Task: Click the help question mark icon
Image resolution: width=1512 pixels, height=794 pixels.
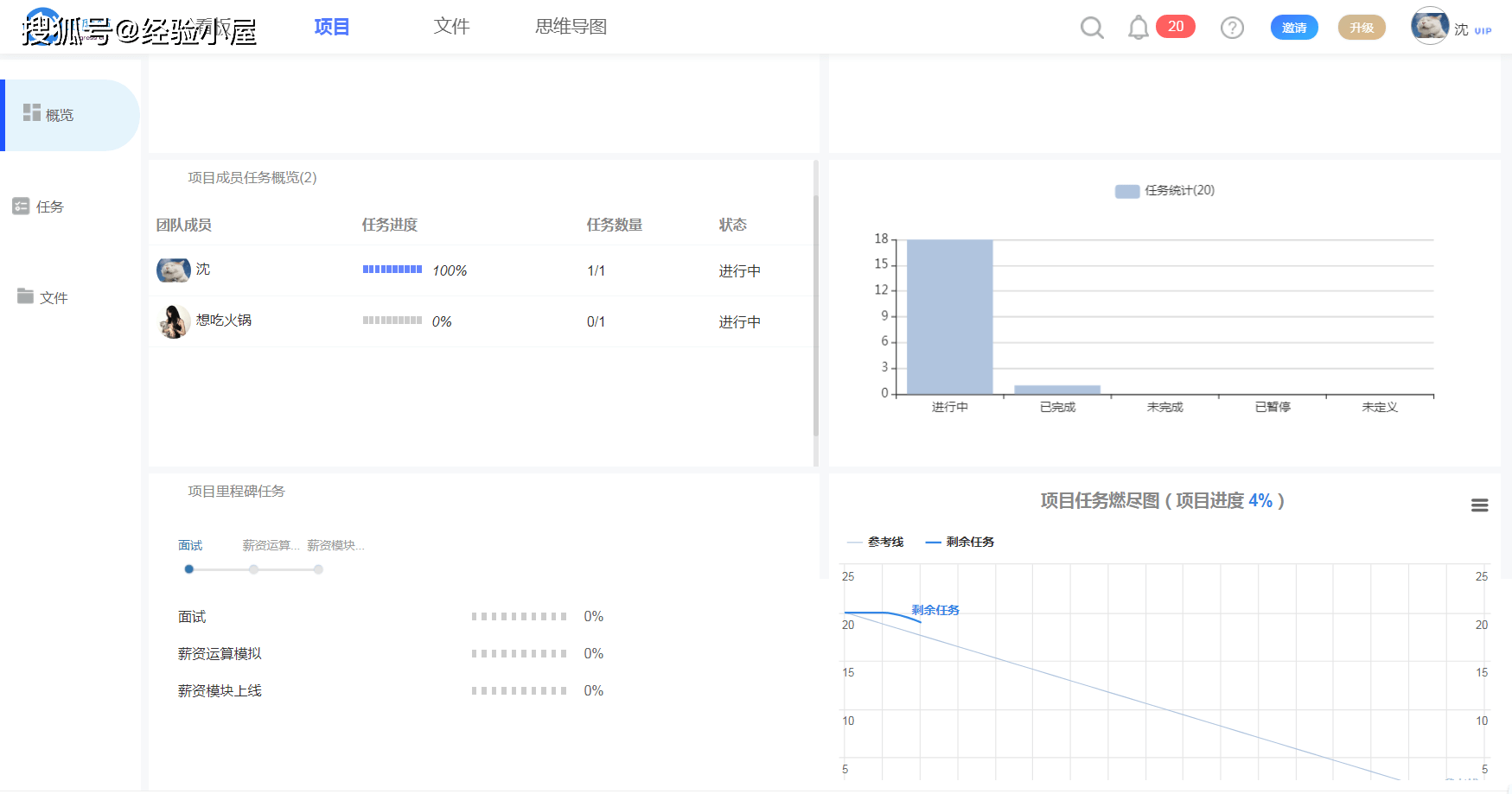Action: 1232,28
